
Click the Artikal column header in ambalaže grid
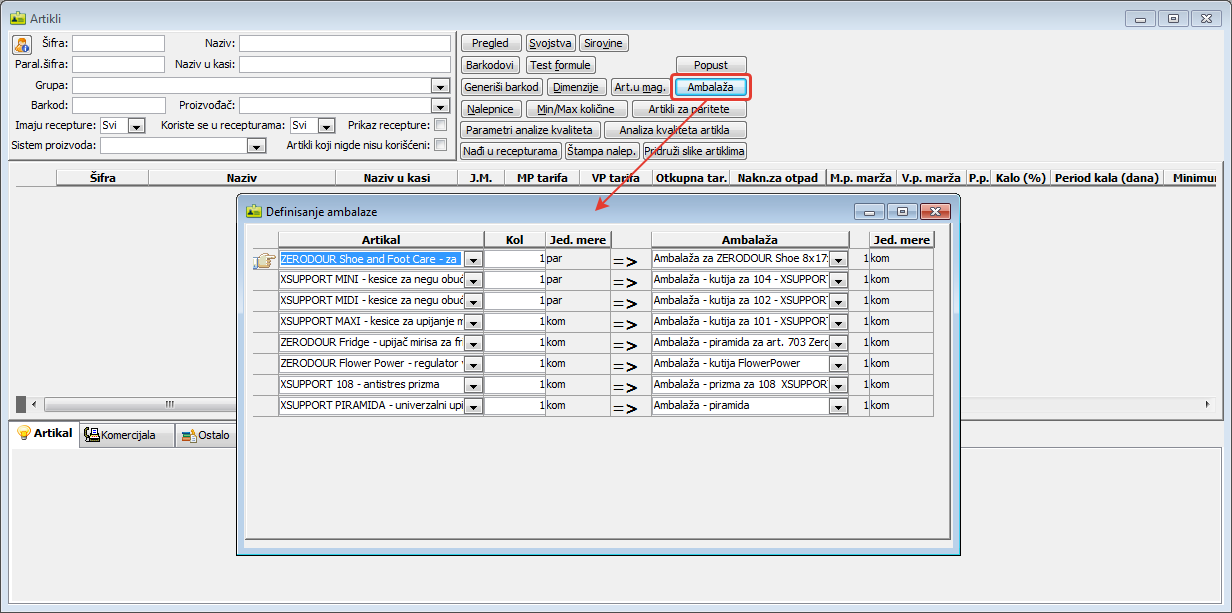(x=381, y=240)
